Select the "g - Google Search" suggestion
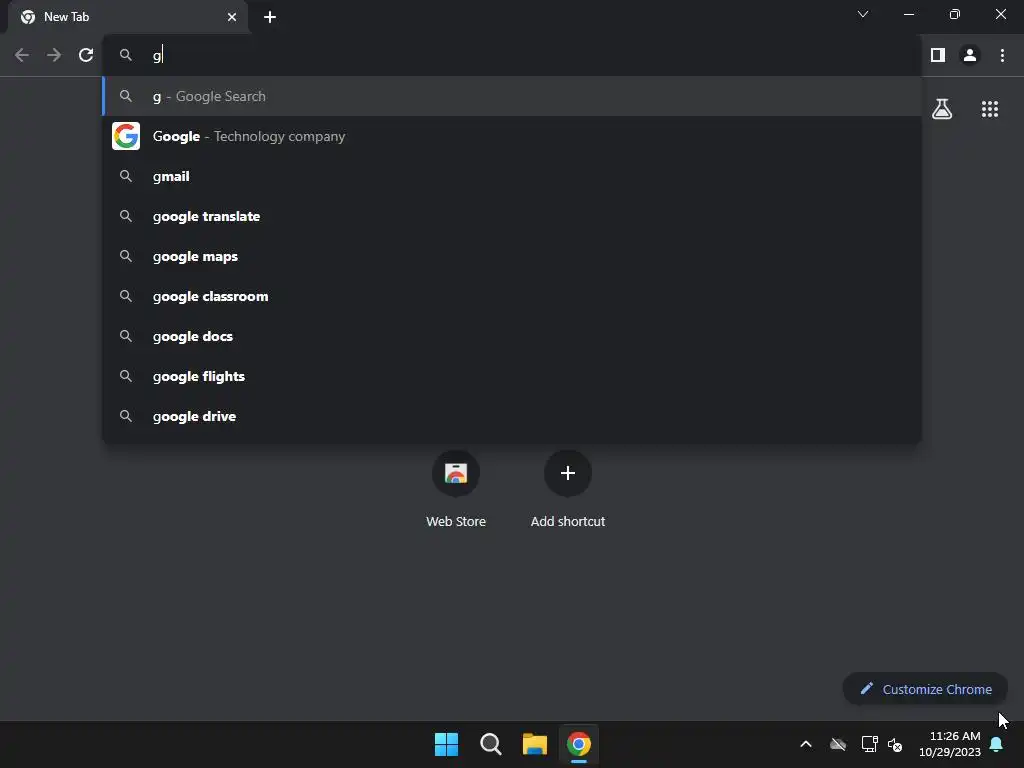Viewport: 1024px width, 768px height. (x=512, y=97)
